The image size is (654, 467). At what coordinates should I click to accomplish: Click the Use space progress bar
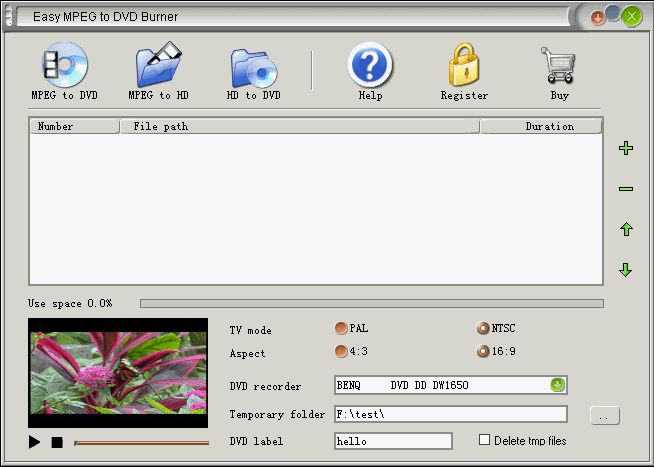click(372, 303)
